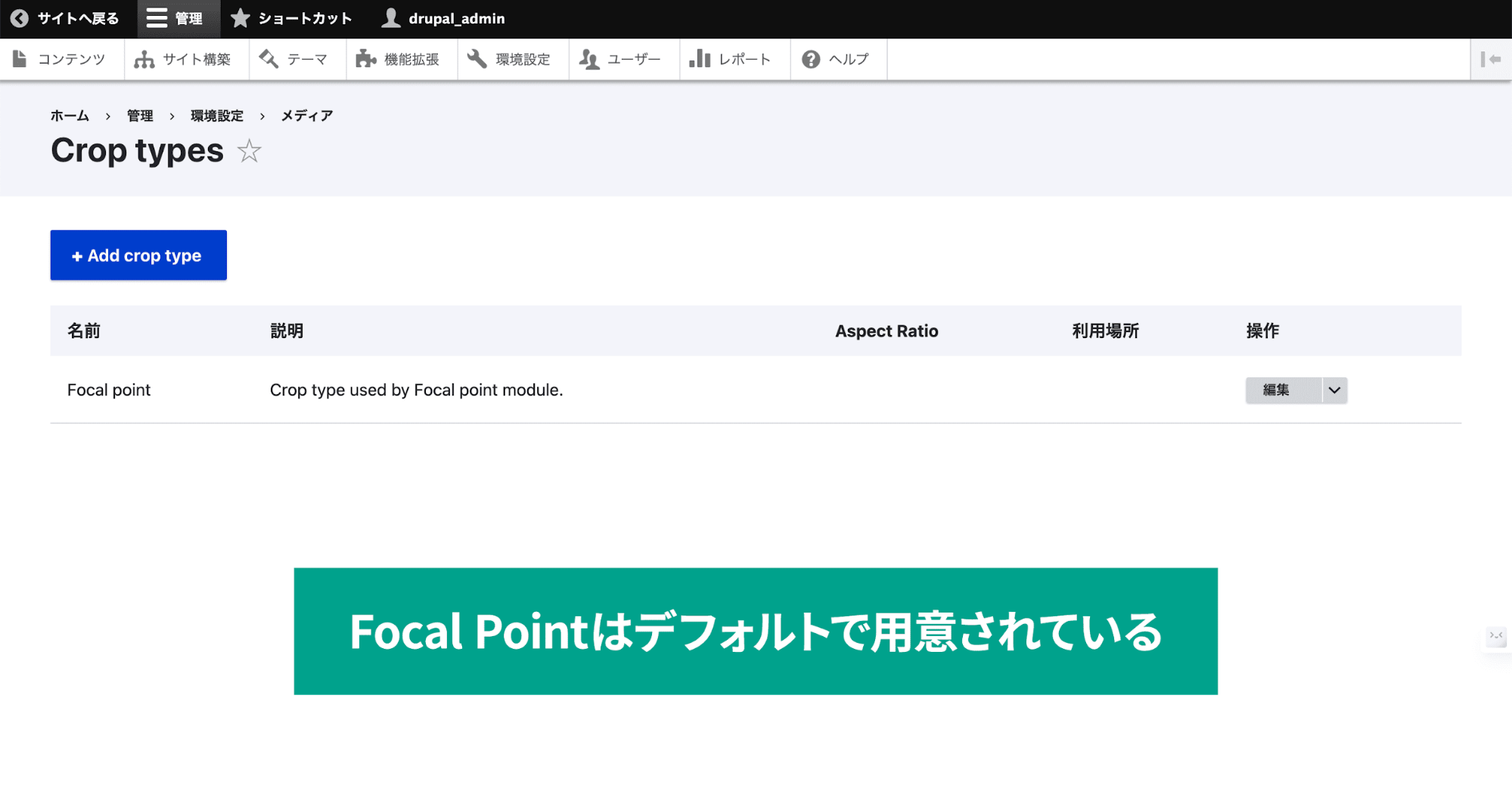The width and height of the screenshot is (1512, 788).
Task: Go to the ホーム breadcrumb link
Action: (x=70, y=116)
